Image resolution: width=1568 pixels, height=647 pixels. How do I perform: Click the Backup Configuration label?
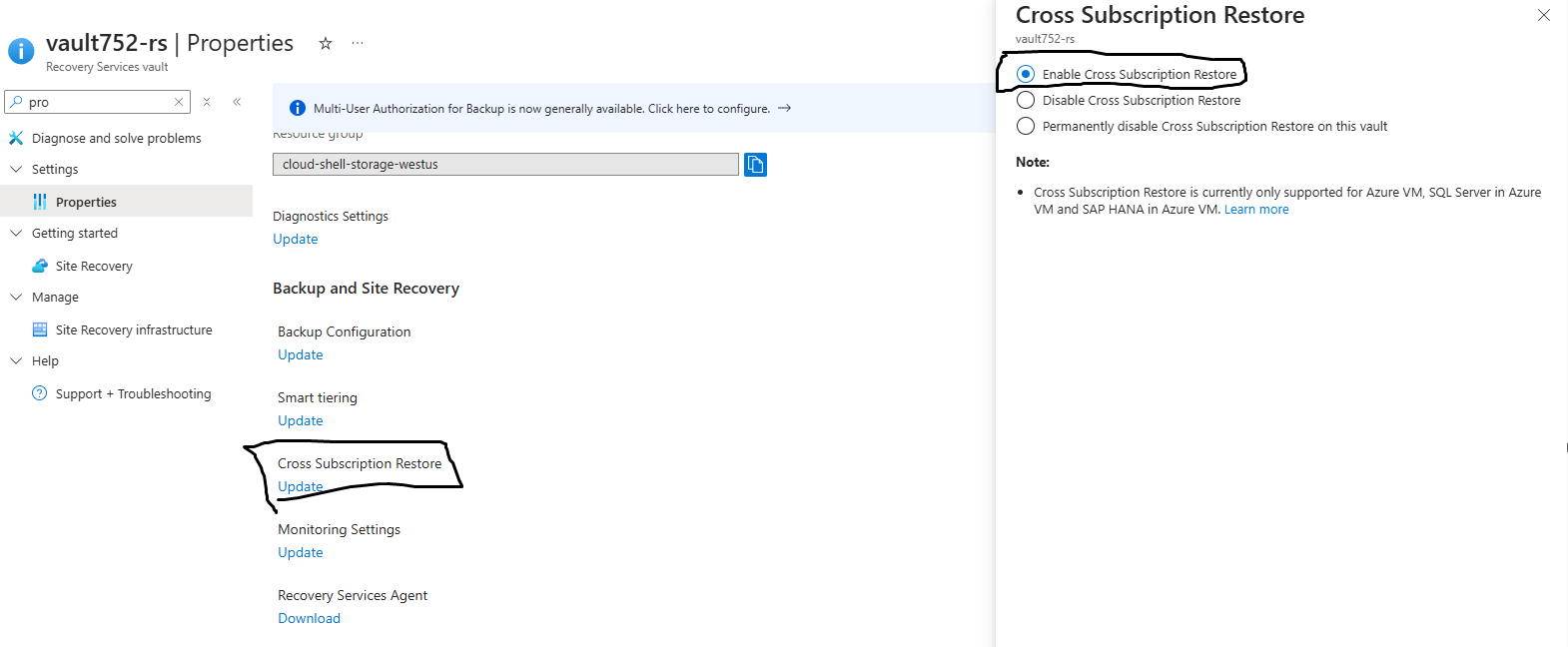(x=345, y=331)
